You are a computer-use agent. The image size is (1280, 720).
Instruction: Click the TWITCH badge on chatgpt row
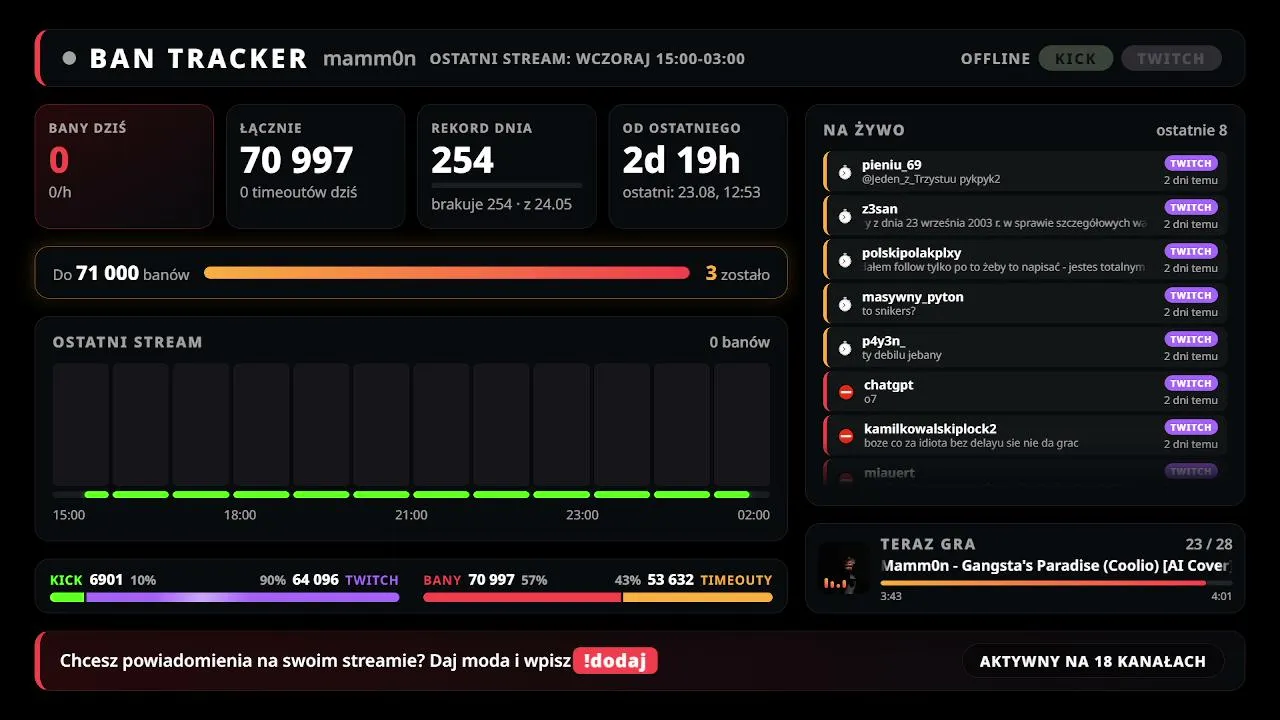[x=1191, y=383]
